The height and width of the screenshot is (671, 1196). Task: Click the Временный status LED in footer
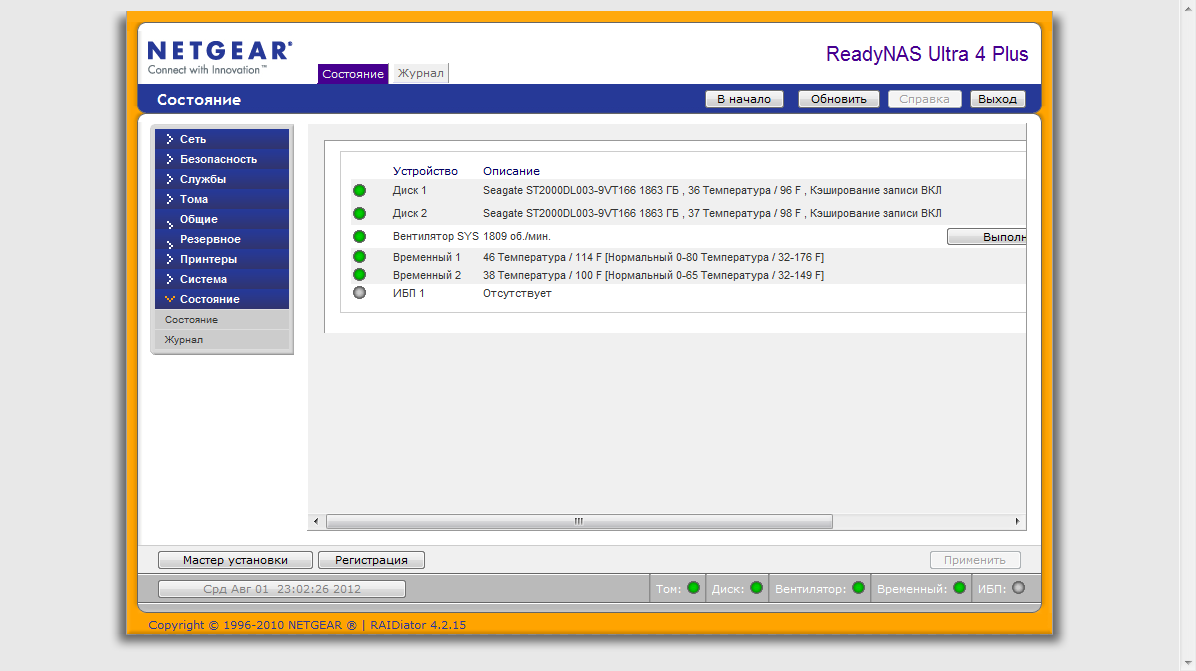(960, 588)
